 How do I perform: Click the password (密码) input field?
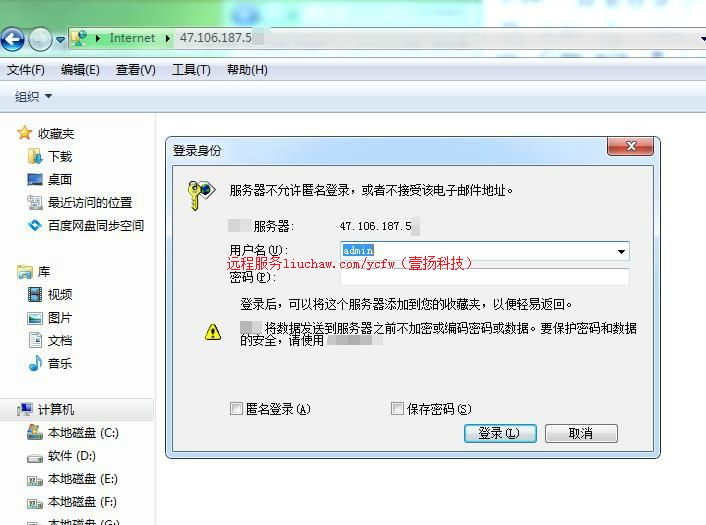point(484,277)
